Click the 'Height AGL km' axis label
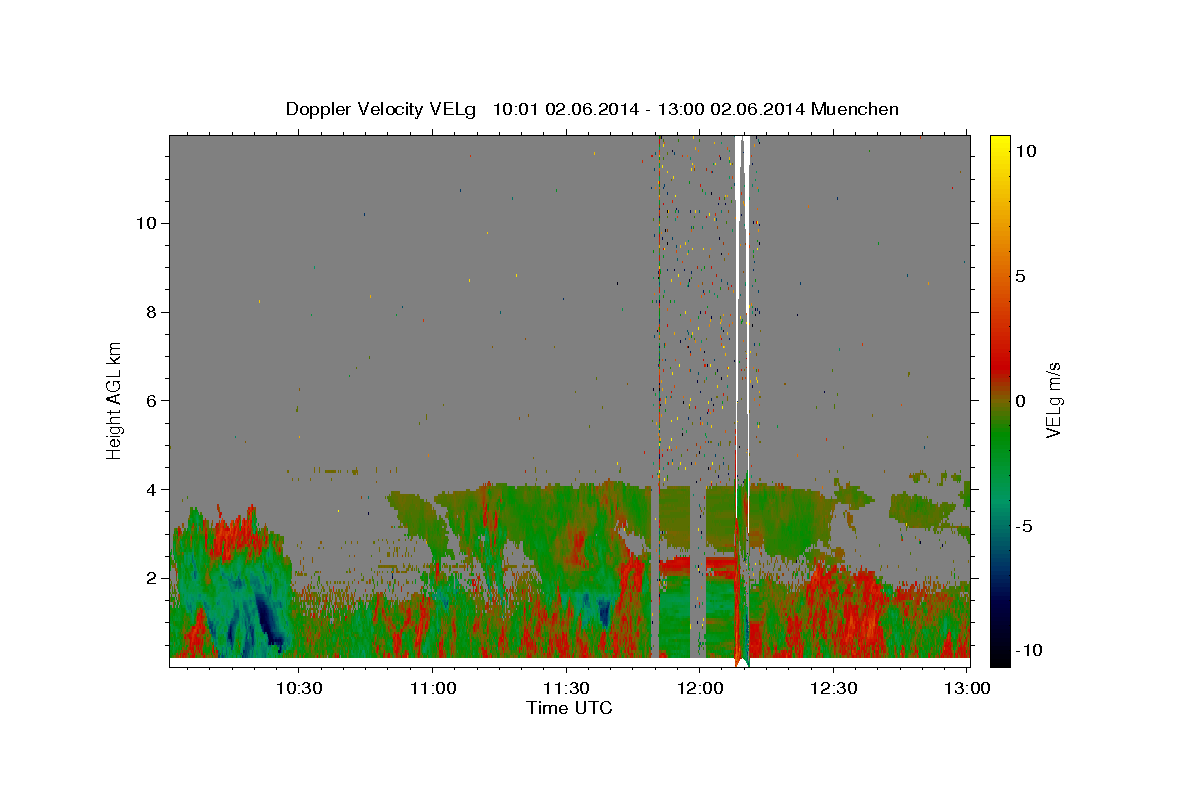Screen dimensions: 1200x800 pyautogui.click(x=115, y=400)
